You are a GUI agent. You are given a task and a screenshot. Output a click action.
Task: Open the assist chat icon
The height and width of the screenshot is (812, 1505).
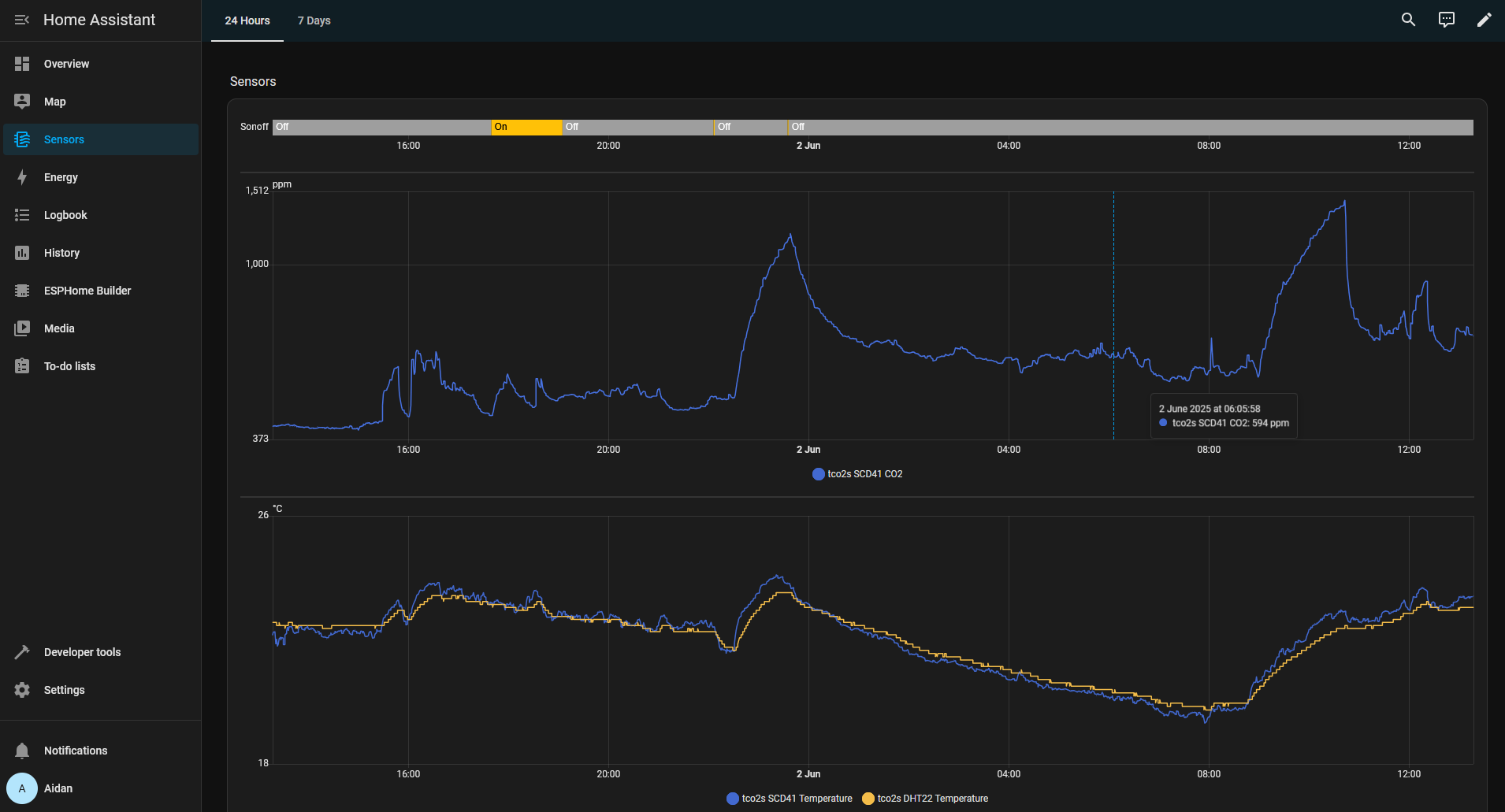click(x=1446, y=20)
